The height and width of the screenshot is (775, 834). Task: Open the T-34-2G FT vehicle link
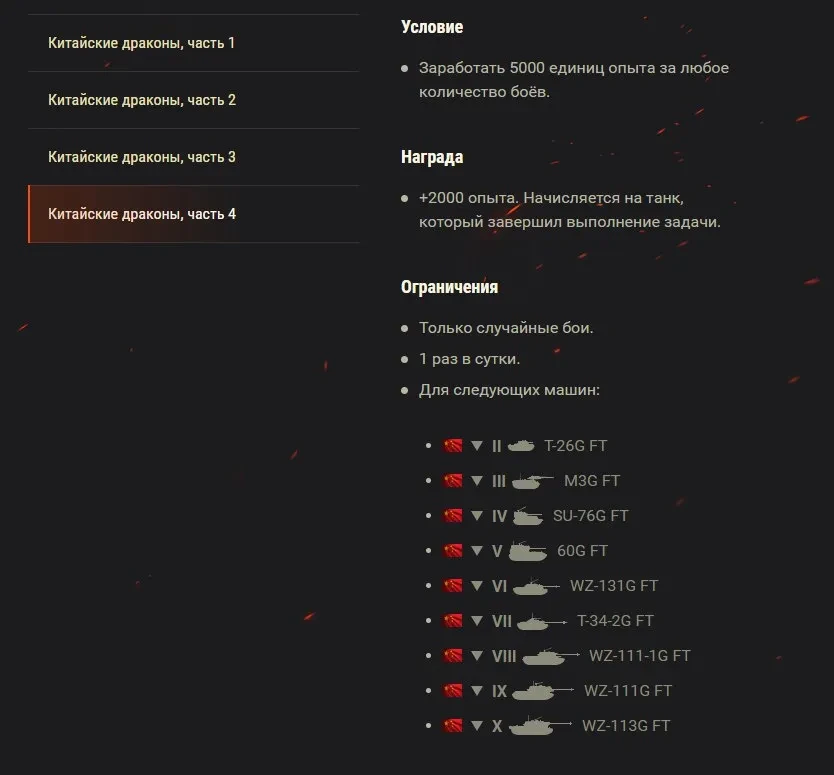(x=615, y=621)
